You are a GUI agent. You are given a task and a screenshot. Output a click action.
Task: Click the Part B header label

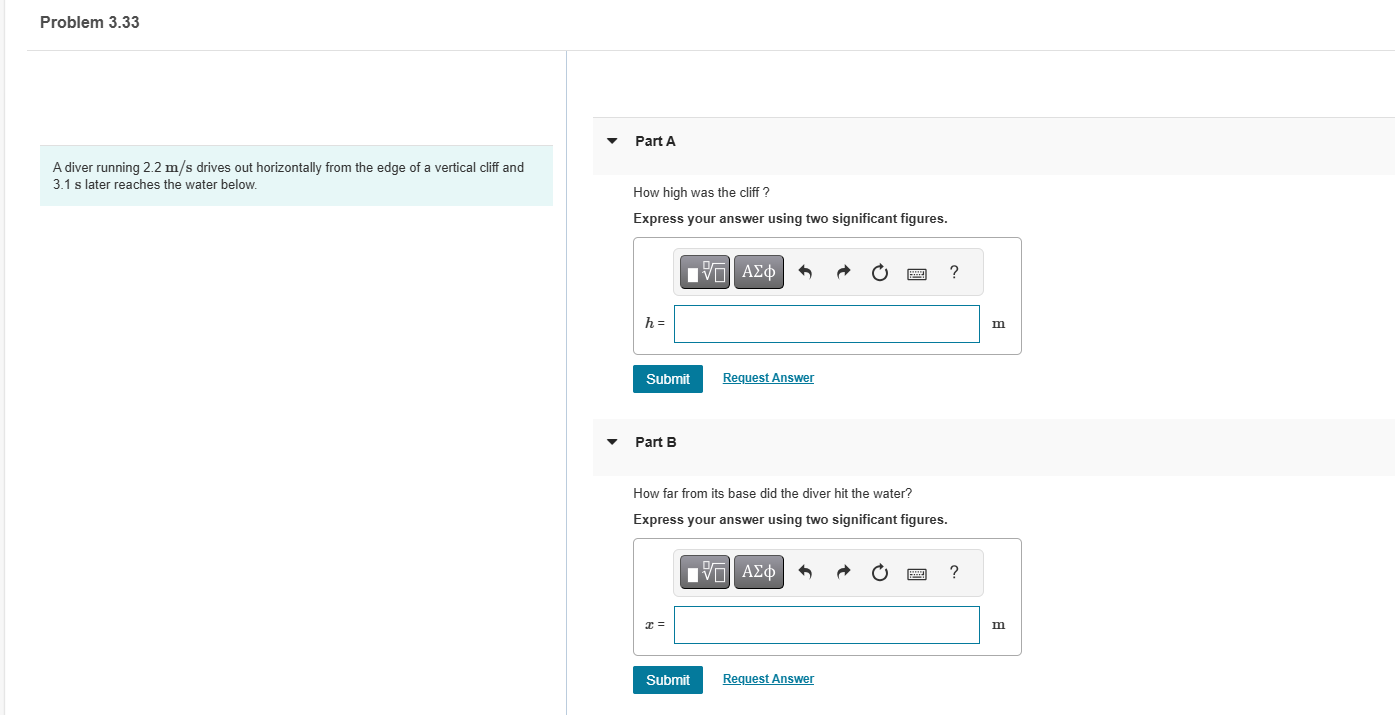tap(655, 442)
